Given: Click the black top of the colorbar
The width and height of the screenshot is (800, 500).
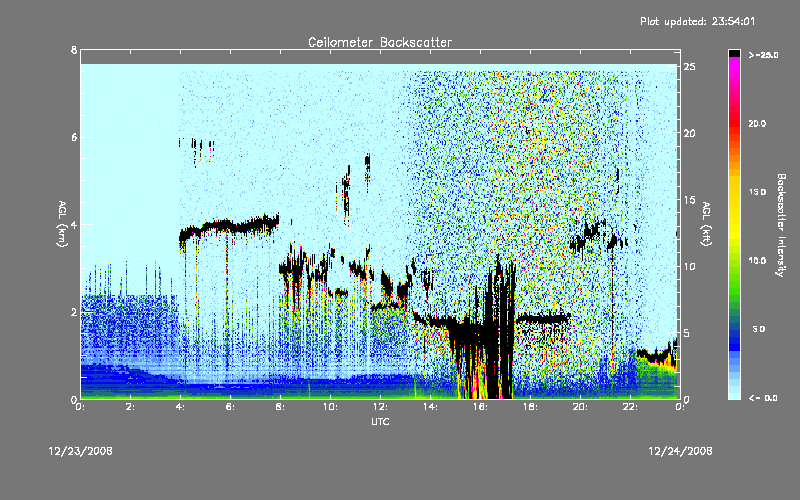Looking at the screenshot, I should tap(734, 53).
